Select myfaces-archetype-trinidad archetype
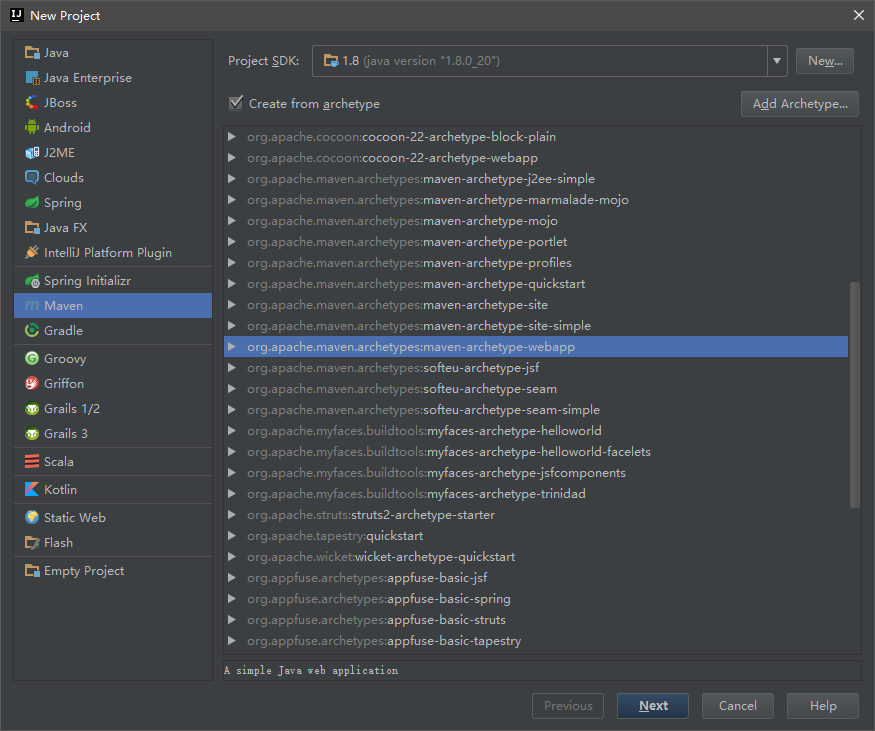The height and width of the screenshot is (731, 875). (536, 494)
